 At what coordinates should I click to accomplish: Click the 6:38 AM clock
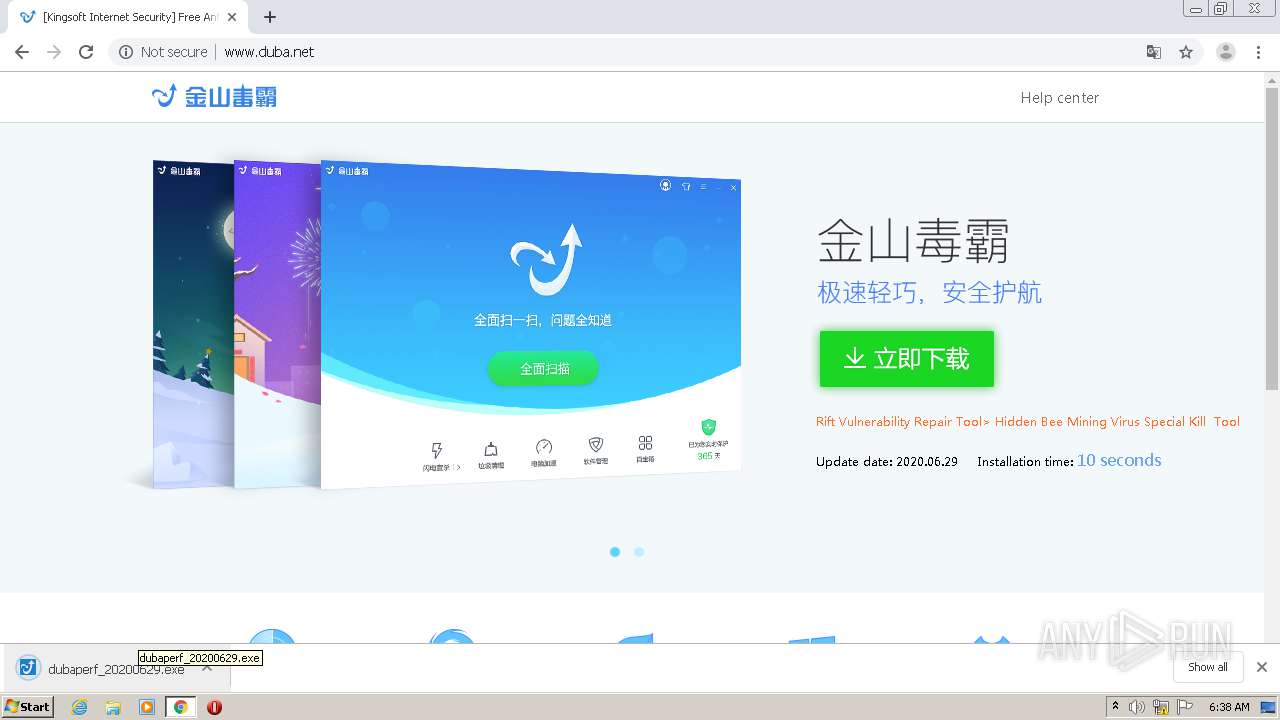point(1229,707)
